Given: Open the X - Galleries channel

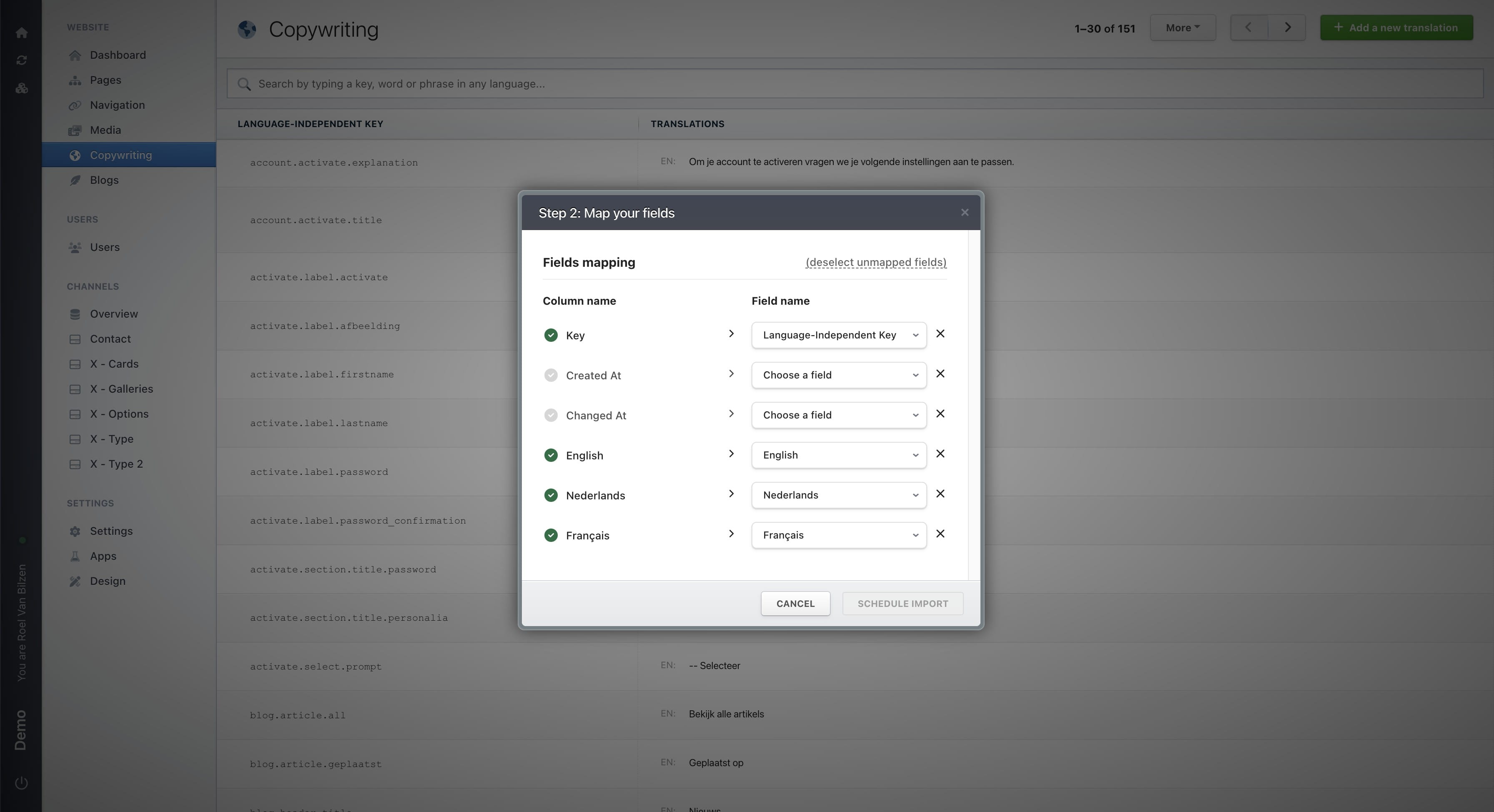Looking at the screenshot, I should click(122, 388).
